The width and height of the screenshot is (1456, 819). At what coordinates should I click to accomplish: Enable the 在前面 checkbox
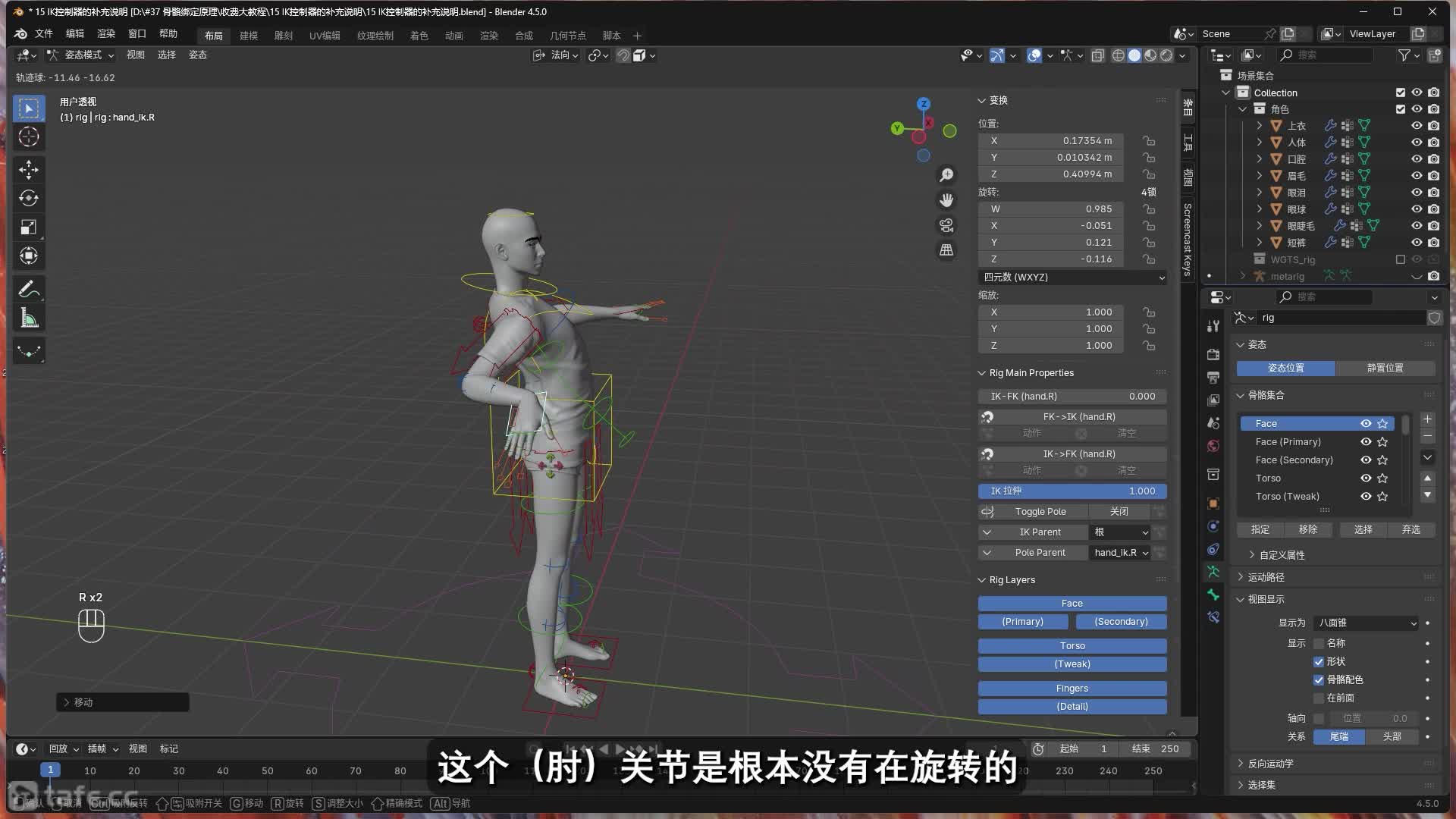click(x=1319, y=698)
